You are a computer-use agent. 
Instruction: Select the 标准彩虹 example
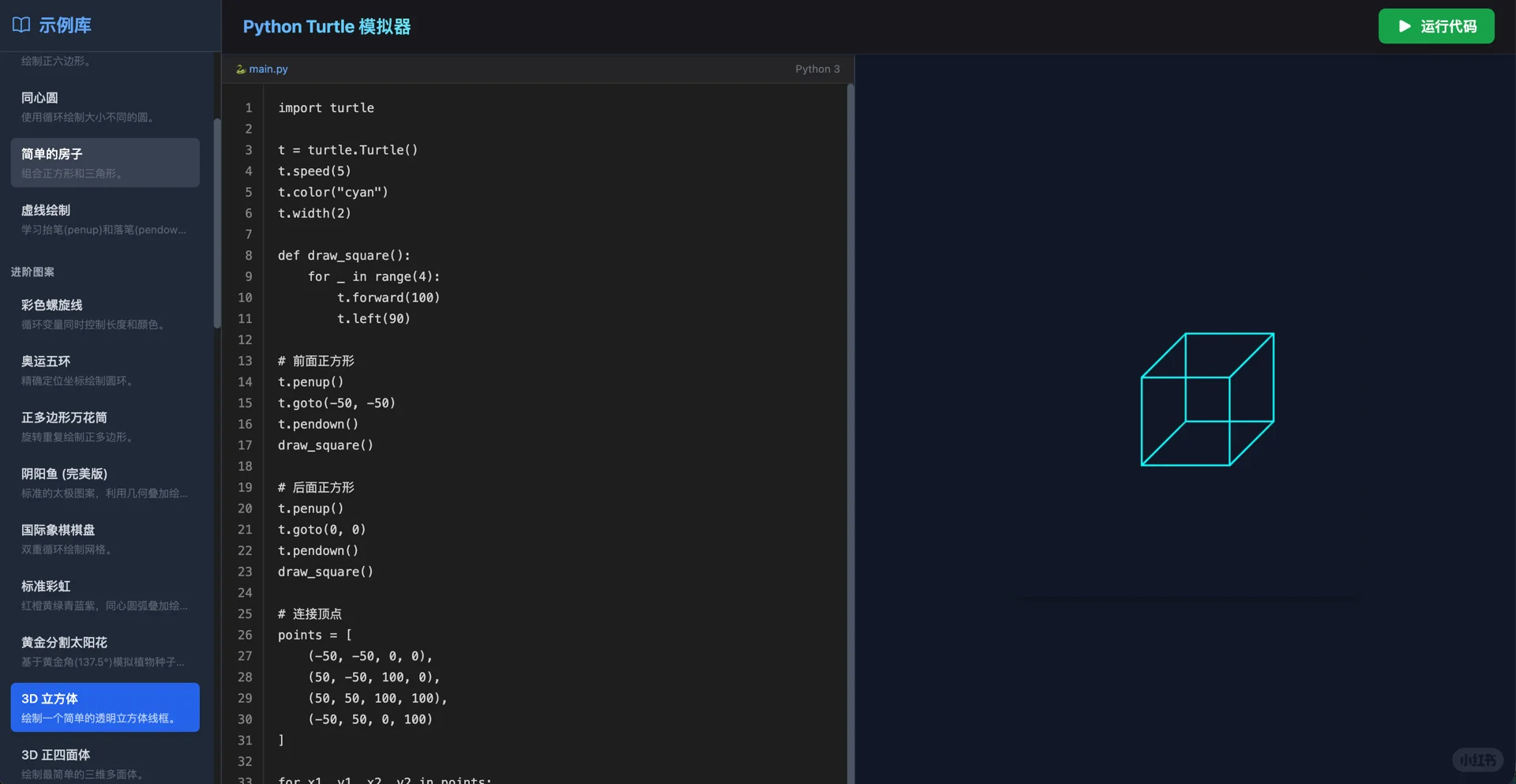(104, 595)
